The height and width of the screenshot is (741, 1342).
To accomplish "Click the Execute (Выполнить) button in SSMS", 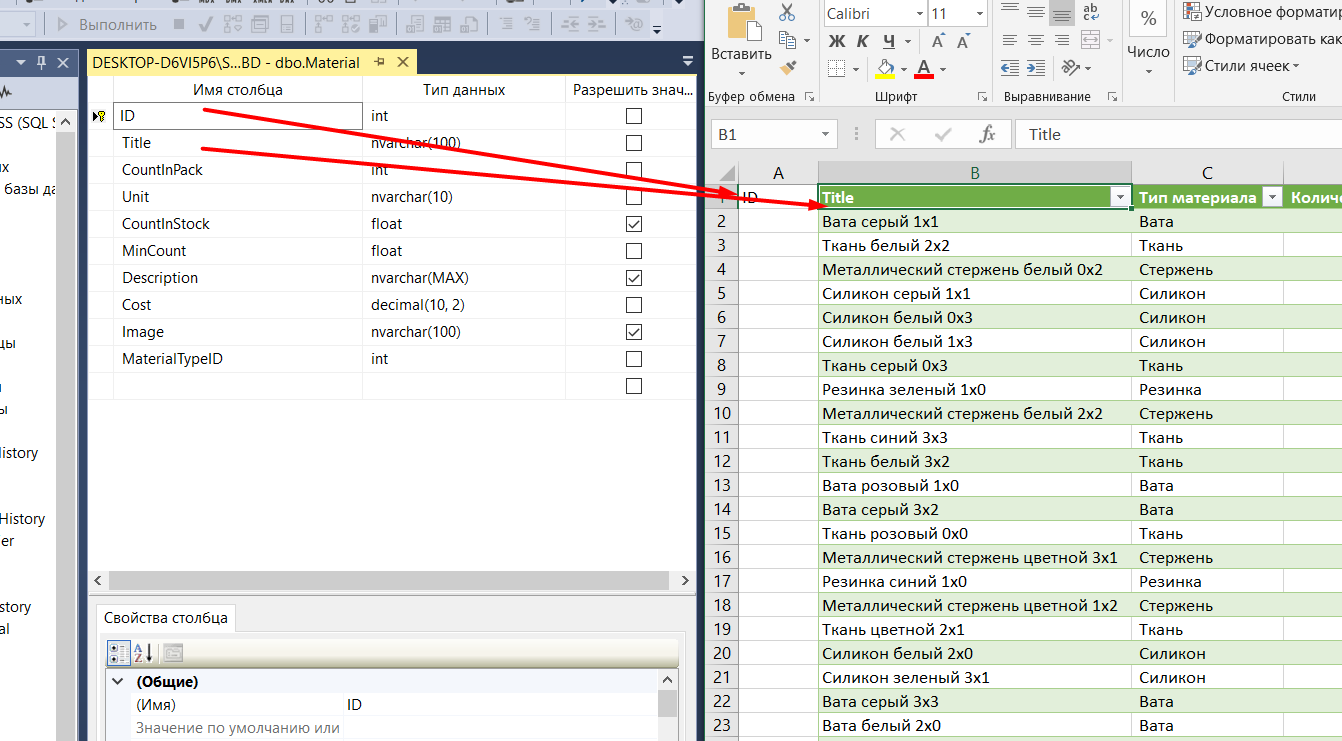I will [x=107, y=24].
